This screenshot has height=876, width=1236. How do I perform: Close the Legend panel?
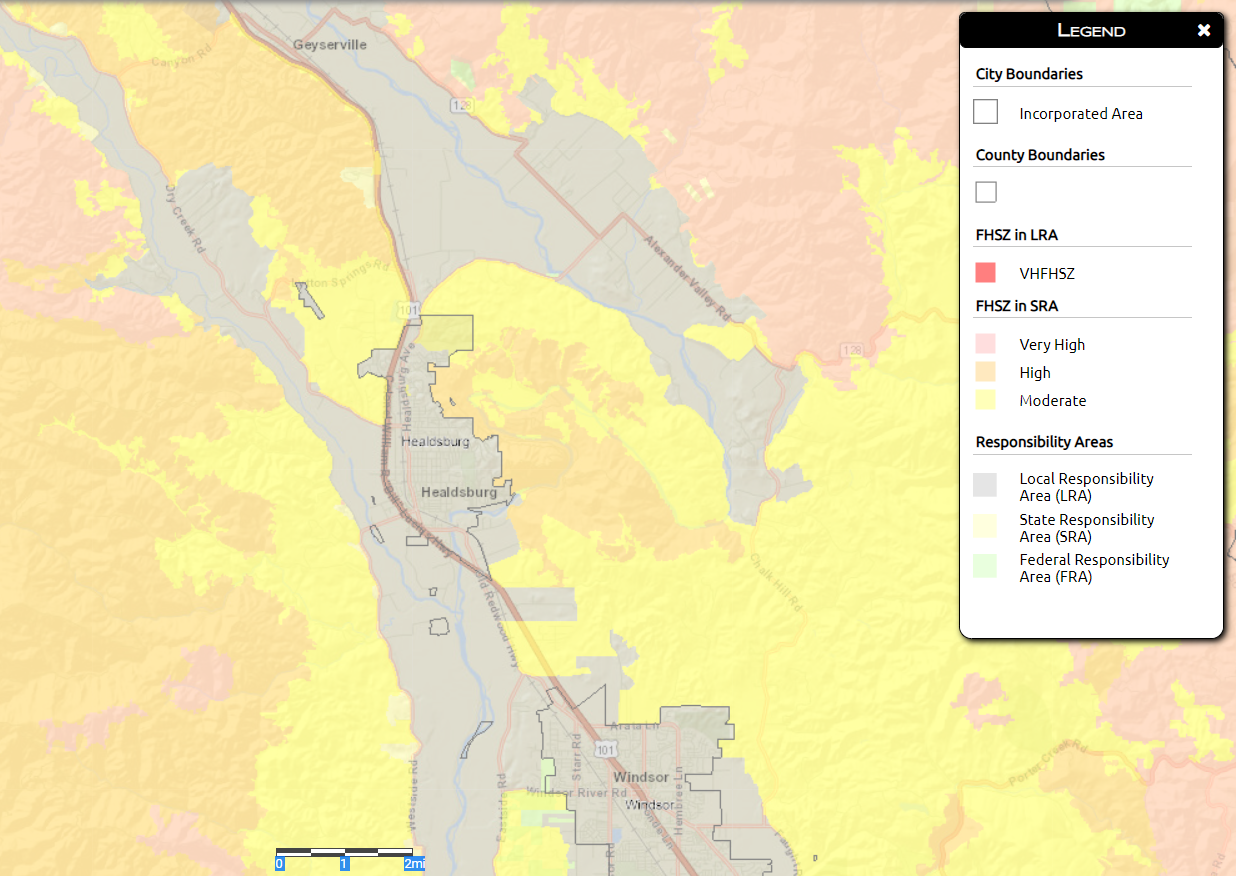tap(1203, 30)
